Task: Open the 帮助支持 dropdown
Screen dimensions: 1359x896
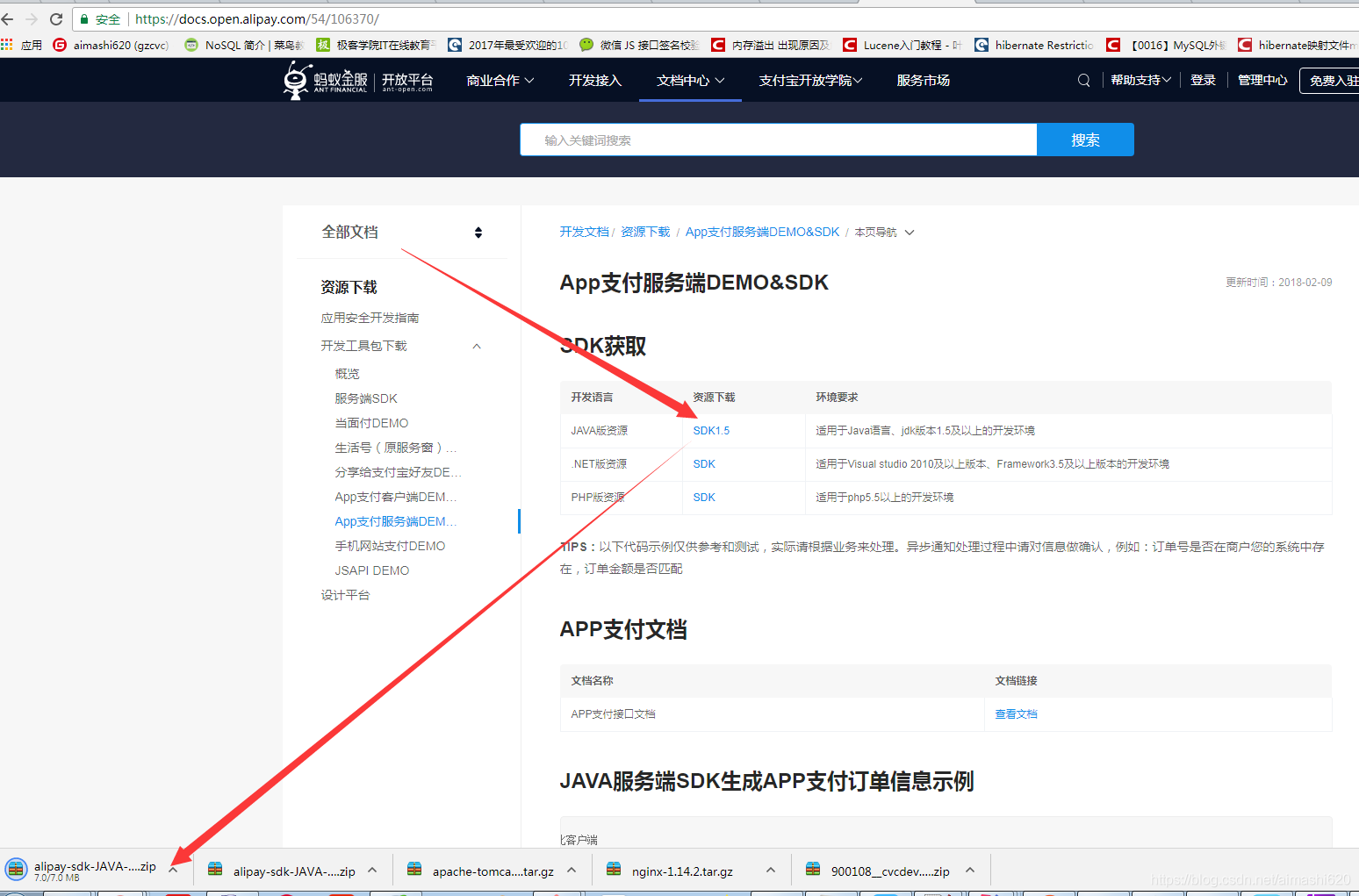Action: 1141,80
